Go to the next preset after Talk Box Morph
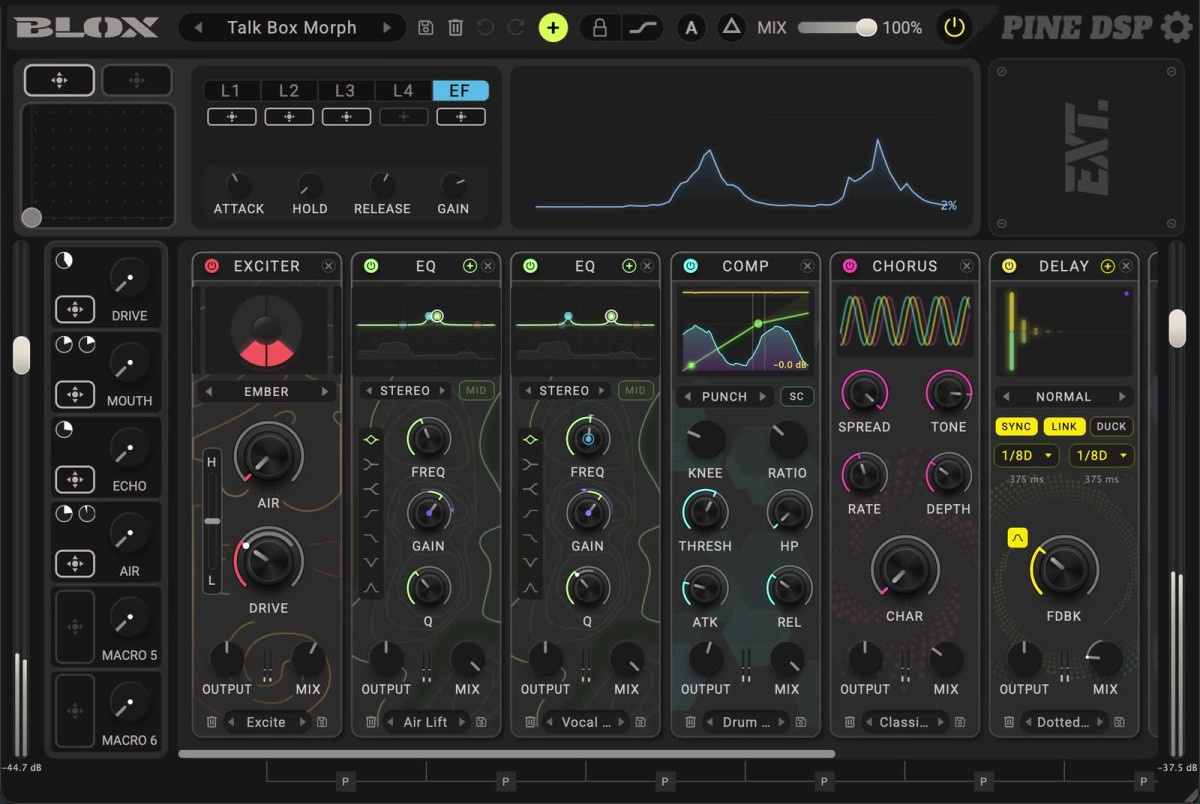Viewport: 1200px width, 804px height. [387, 28]
